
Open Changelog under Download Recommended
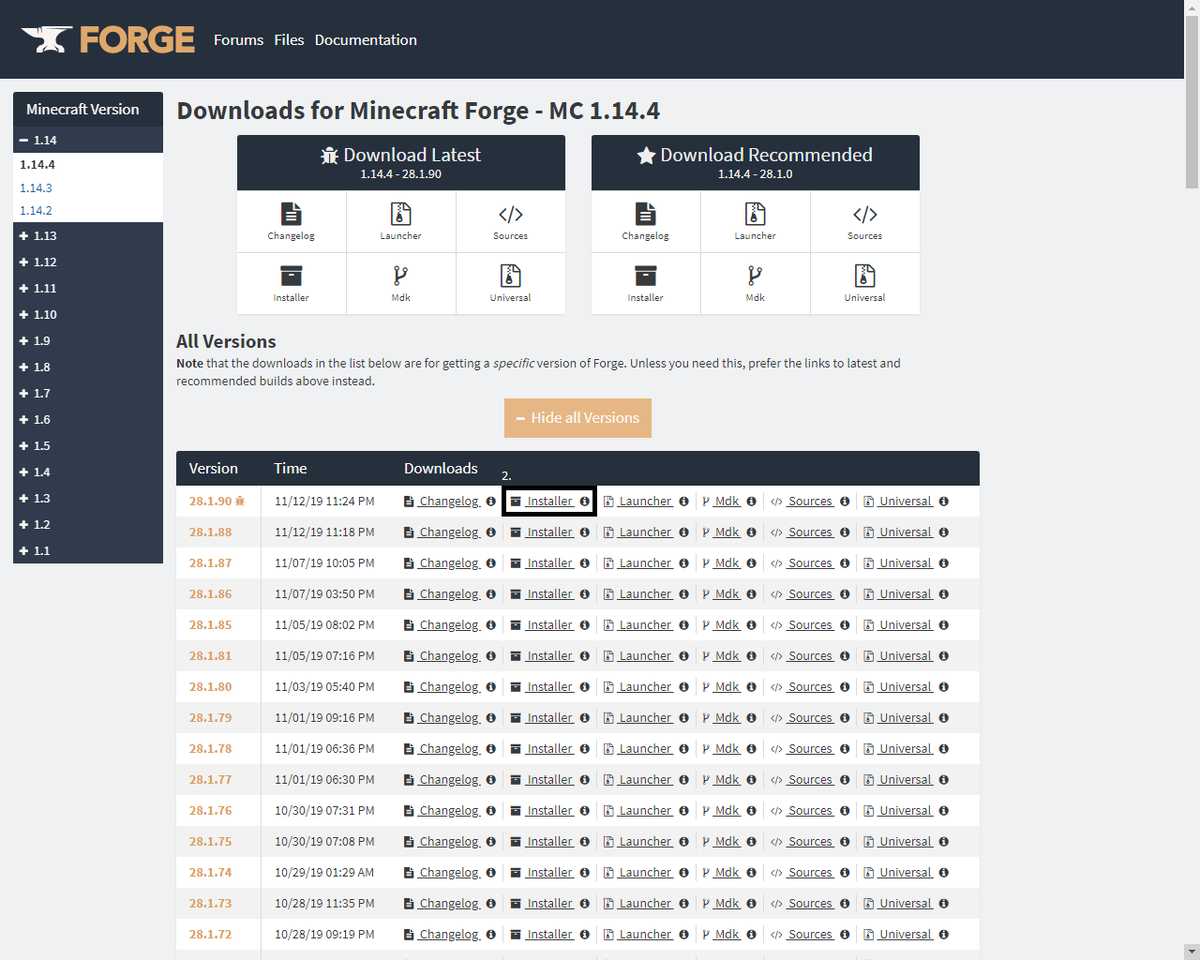[x=645, y=222]
